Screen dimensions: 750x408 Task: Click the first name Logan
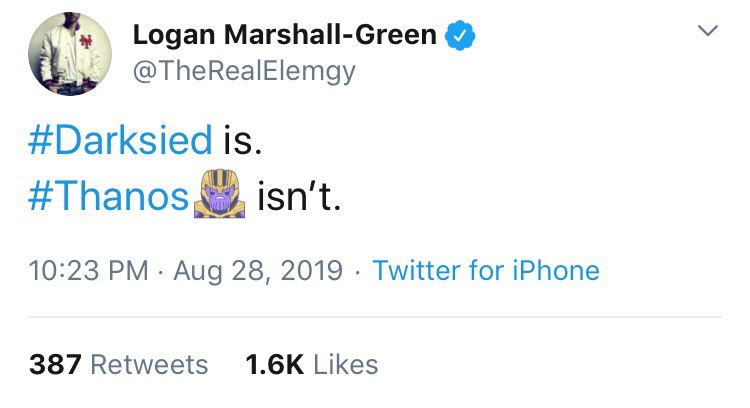174,36
